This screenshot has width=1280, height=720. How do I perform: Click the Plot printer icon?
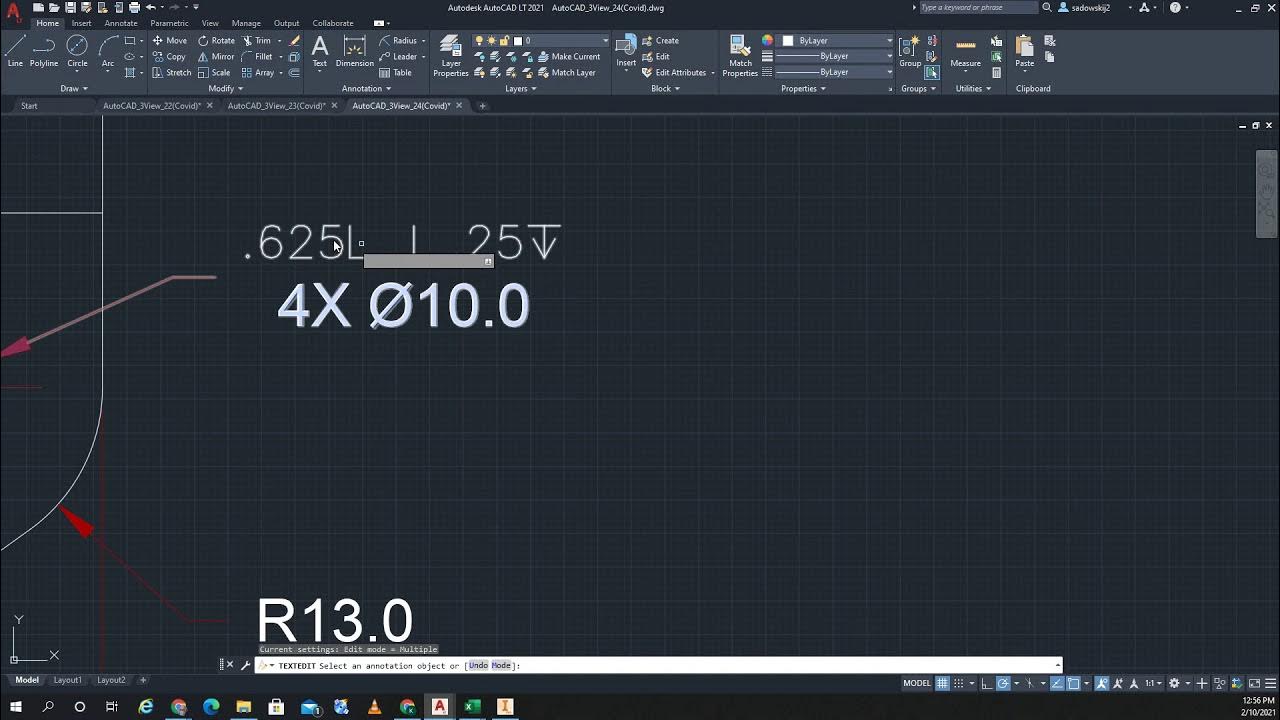(134, 7)
